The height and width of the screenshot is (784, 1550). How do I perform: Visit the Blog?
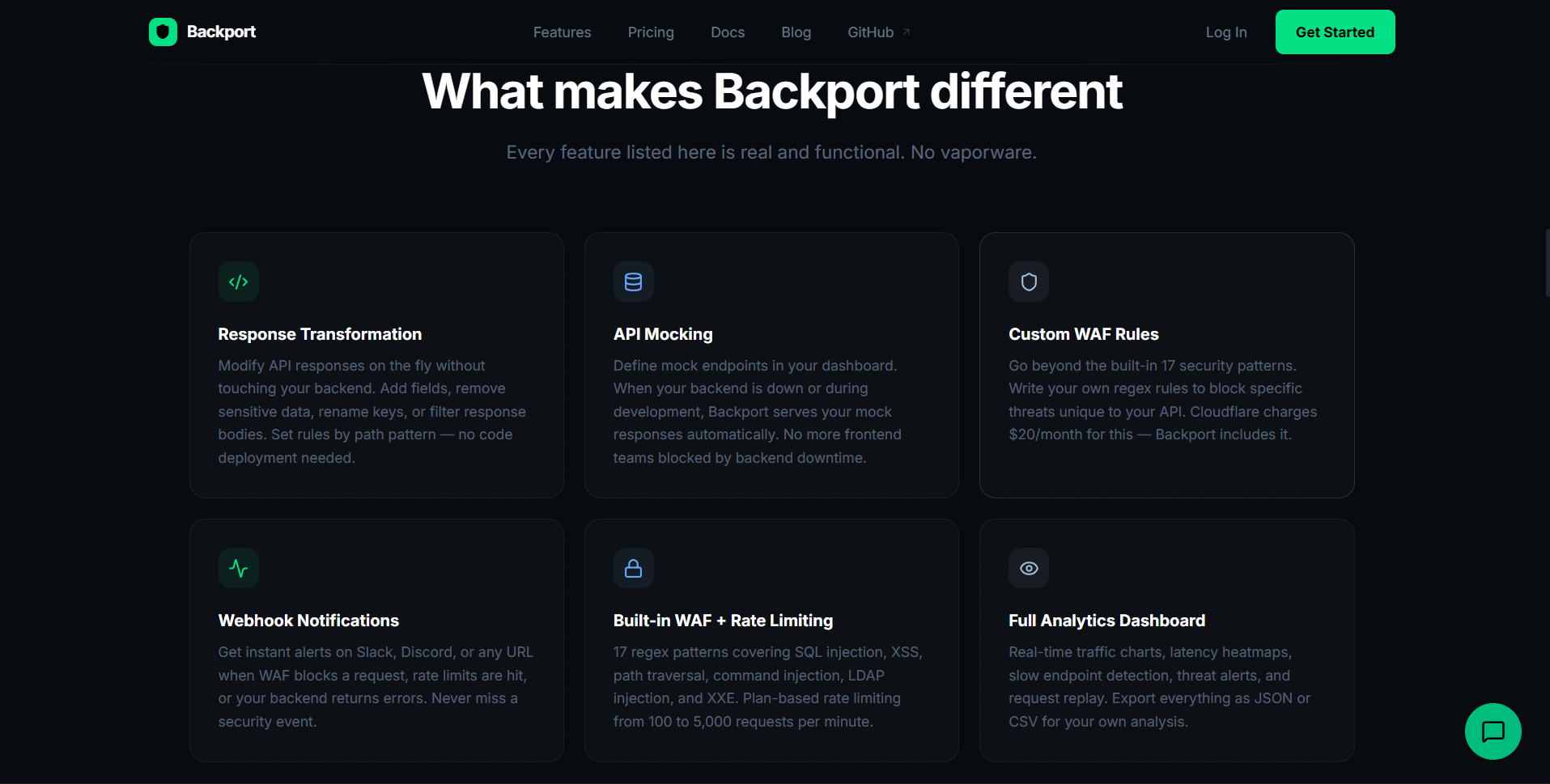[796, 32]
